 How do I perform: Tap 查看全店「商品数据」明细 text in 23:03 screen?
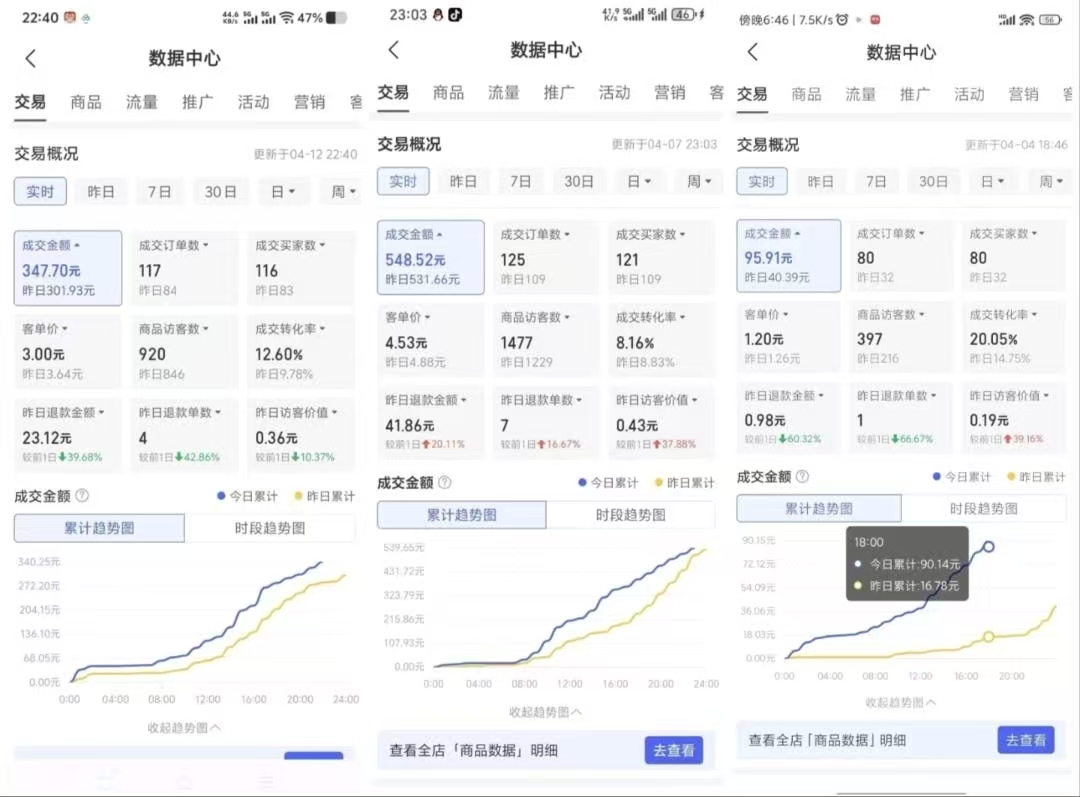473,750
